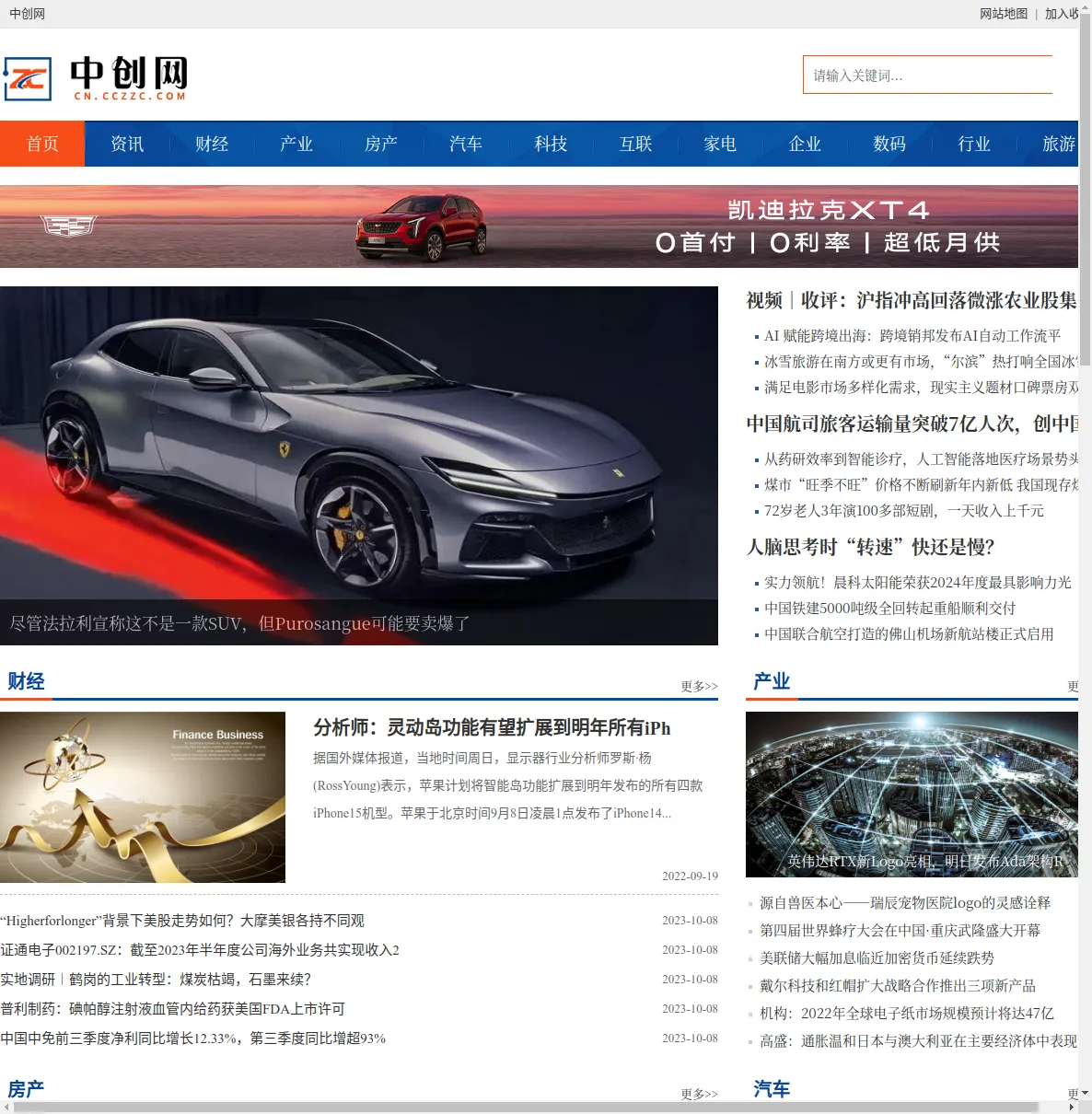Open the 房产 navigation tab
Viewport: 1092px width, 1114px height.
381,144
